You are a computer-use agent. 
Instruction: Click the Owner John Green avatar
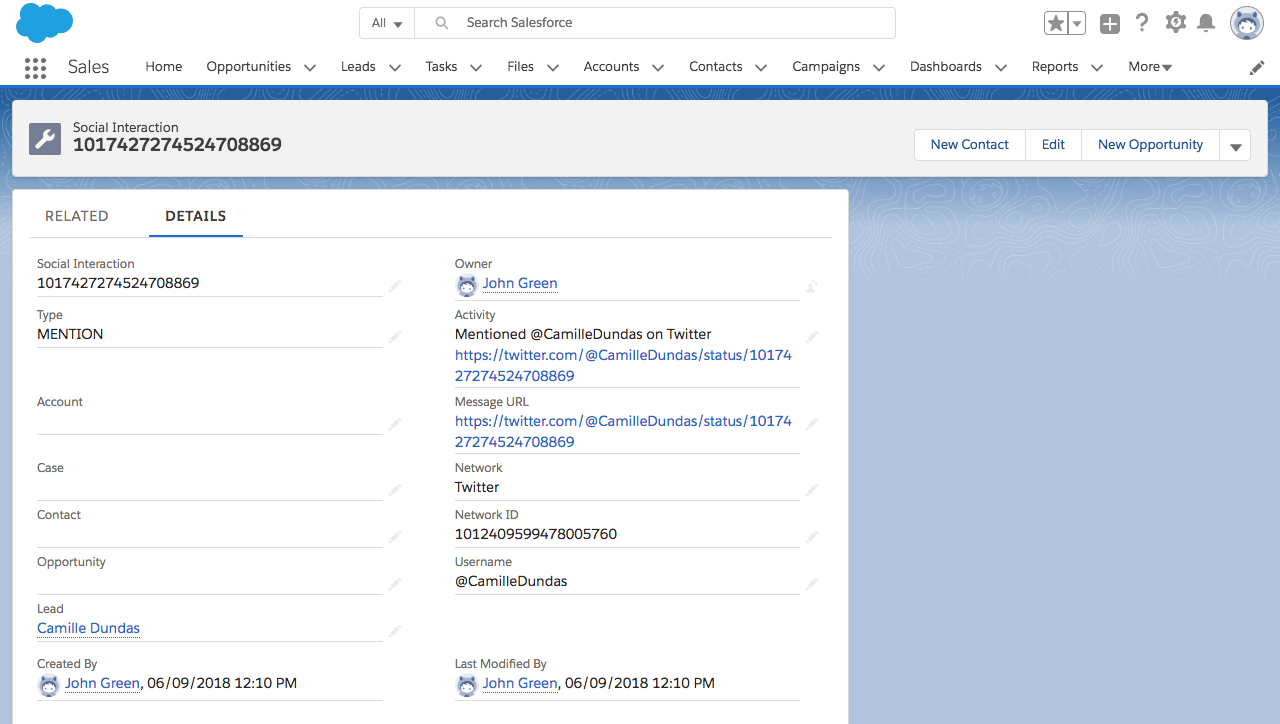(466, 285)
